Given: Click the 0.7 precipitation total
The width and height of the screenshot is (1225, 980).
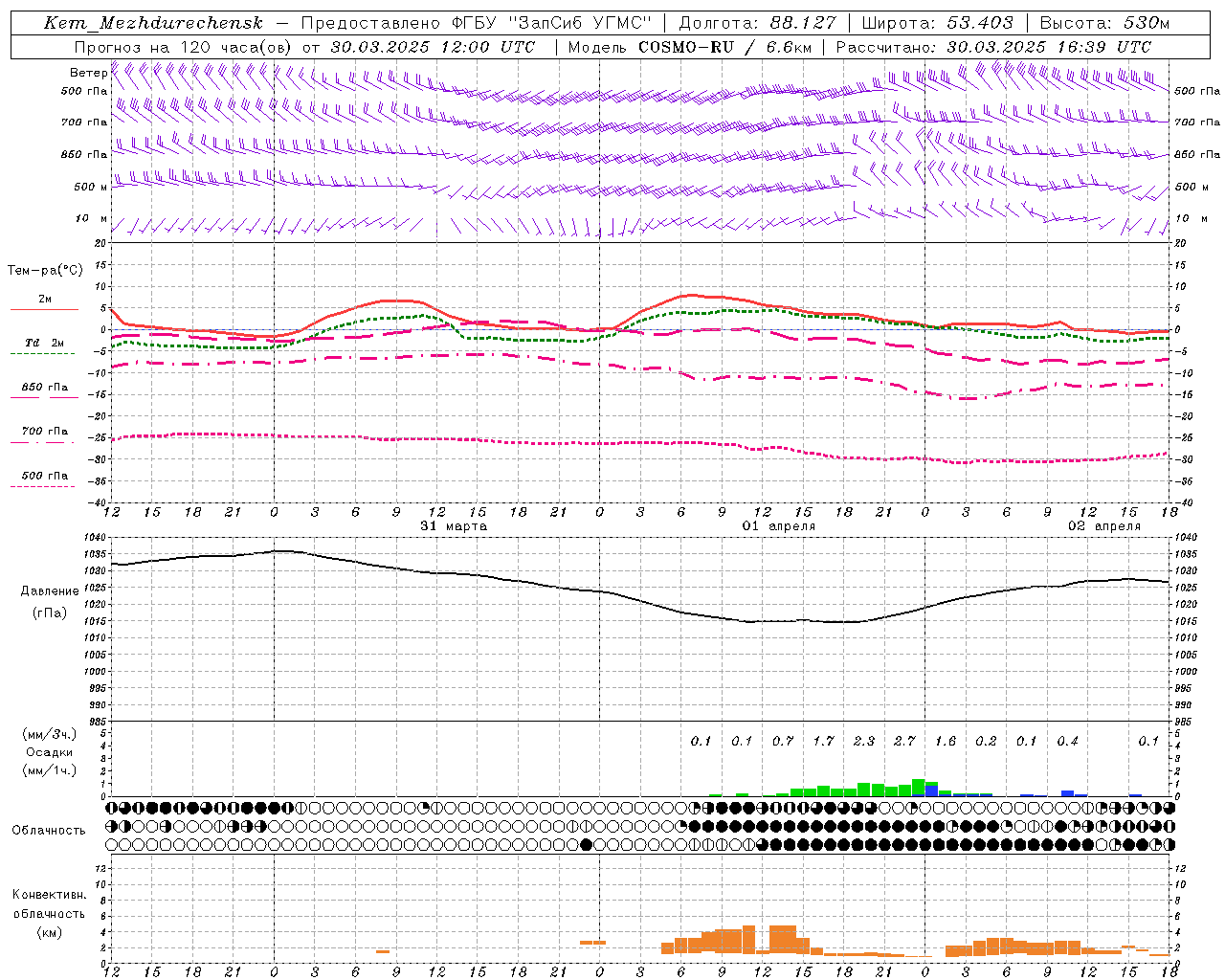Looking at the screenshot, I should [x=783, y=741].
